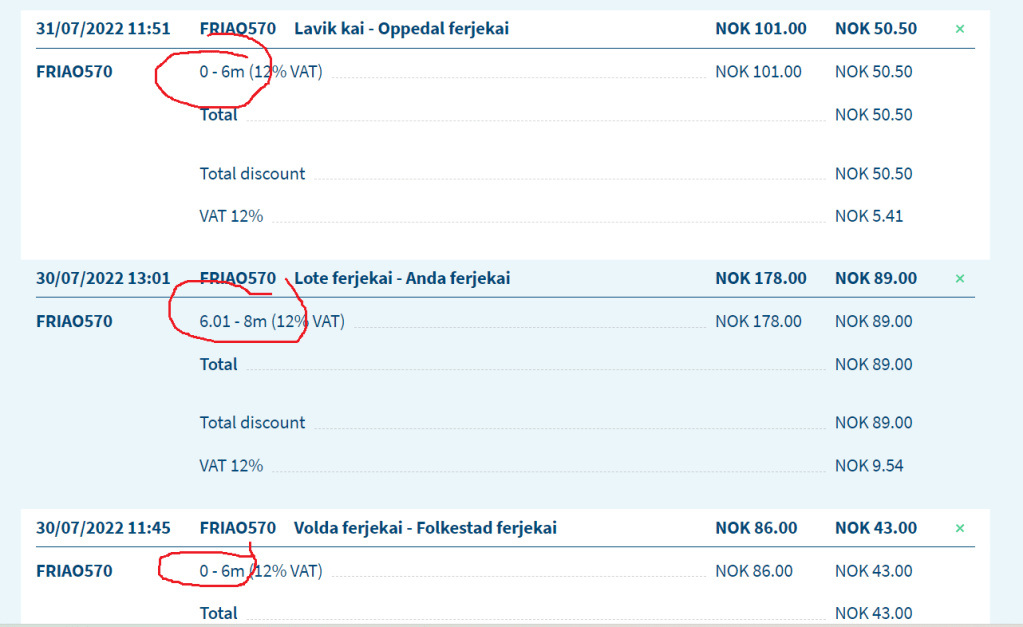Click the FRIAO570 plate beside 6.01 - 8m
The width and height of the screenshot is (1023, 627).
(x=74, y=321)
